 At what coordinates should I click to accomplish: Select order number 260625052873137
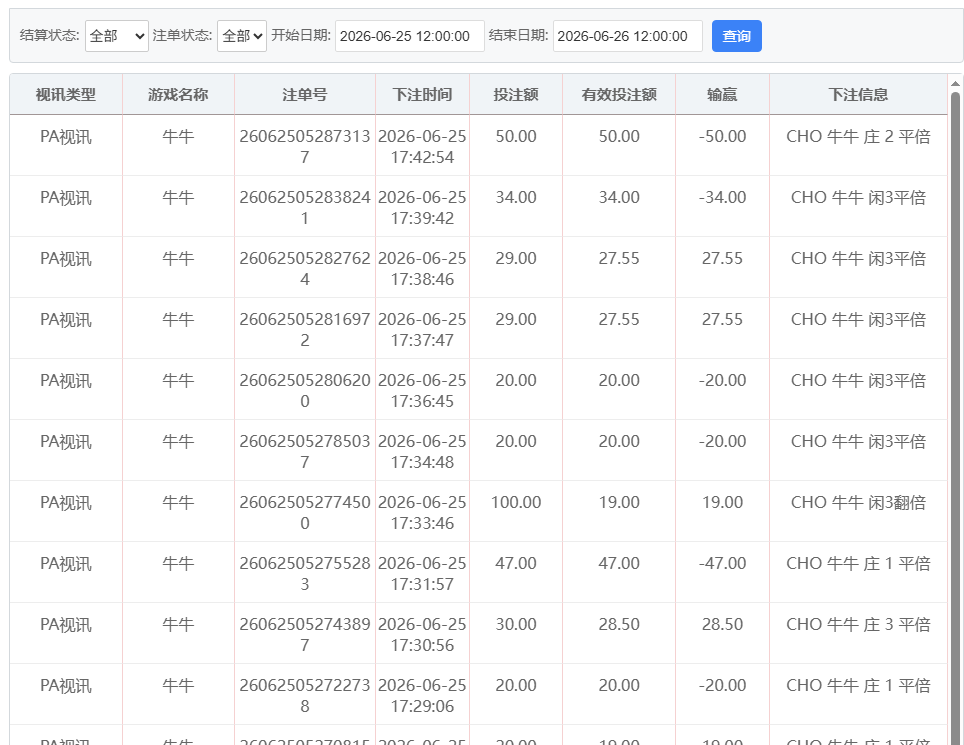coord(304,146)
